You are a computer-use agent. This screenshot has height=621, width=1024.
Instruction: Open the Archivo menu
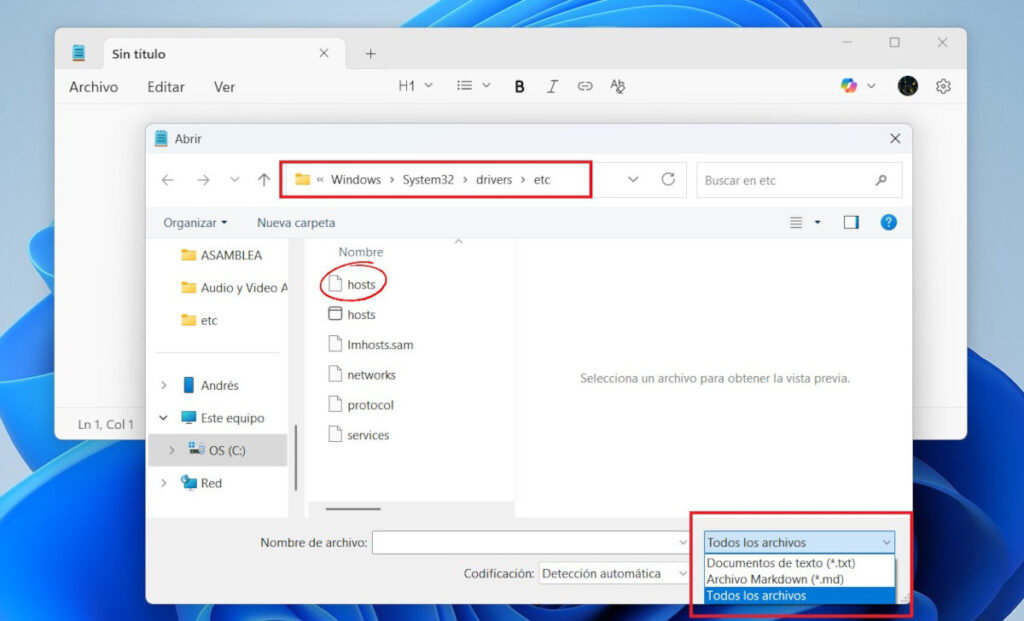[x=92, y=87]
